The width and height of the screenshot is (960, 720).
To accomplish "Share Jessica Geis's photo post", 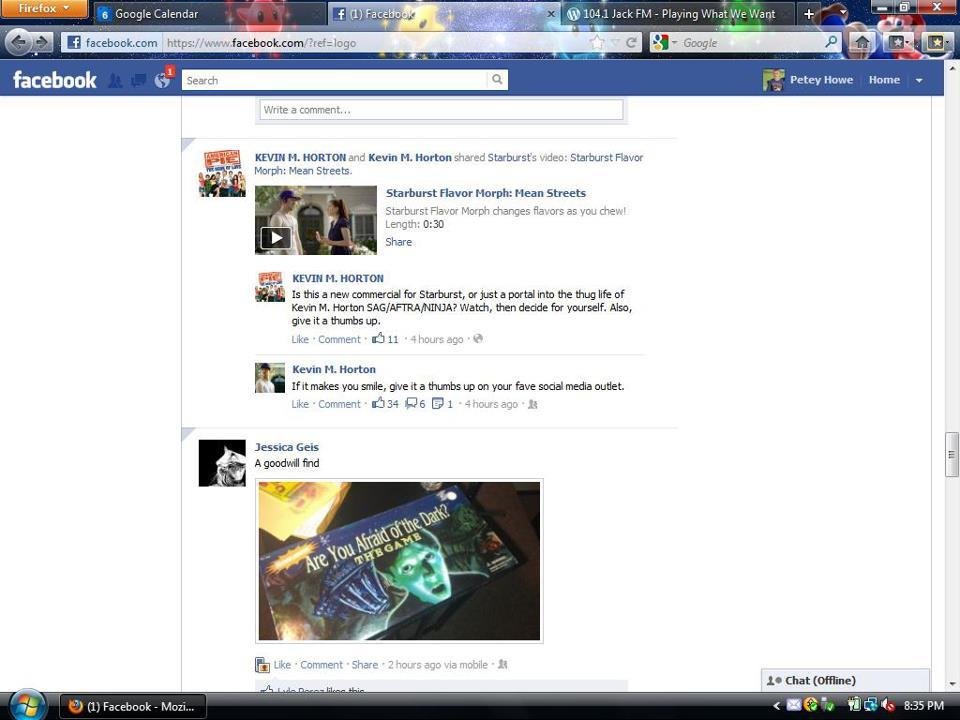I will click(x=365, y=665).
